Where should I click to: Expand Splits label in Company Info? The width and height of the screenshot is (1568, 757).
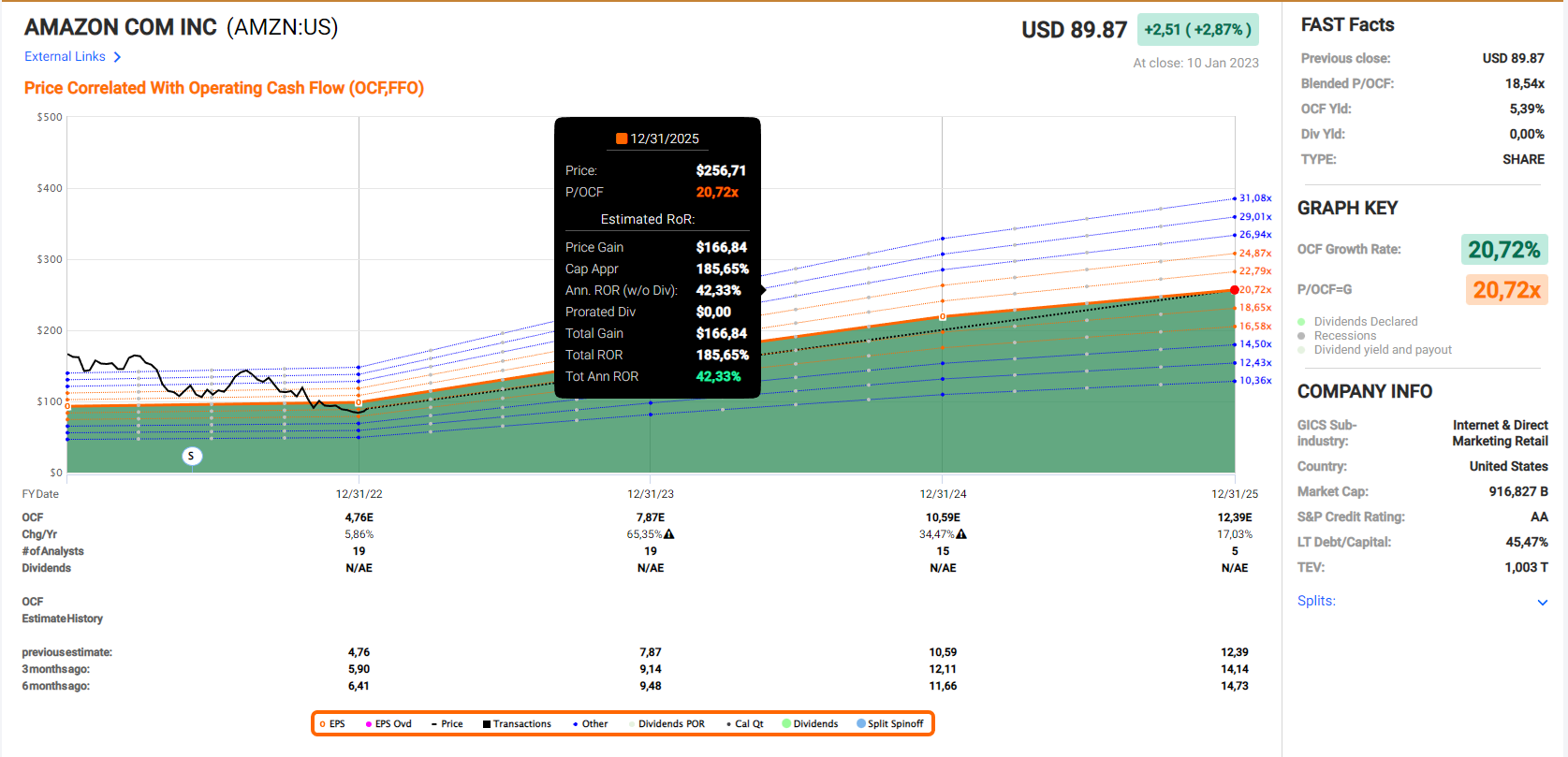point(1315,601)
